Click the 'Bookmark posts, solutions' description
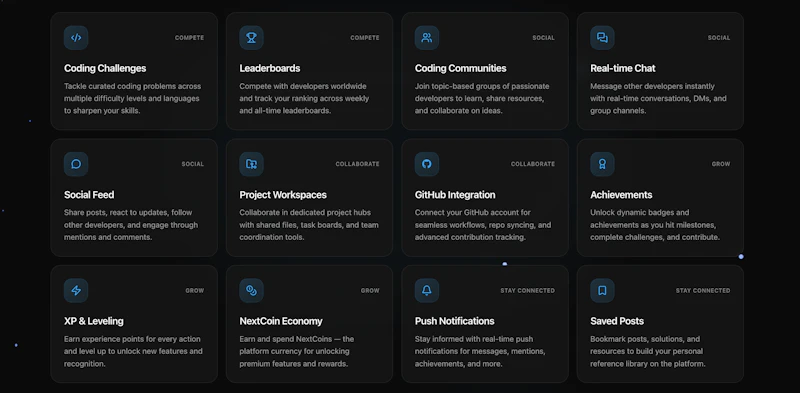 [x=648, y=352]
